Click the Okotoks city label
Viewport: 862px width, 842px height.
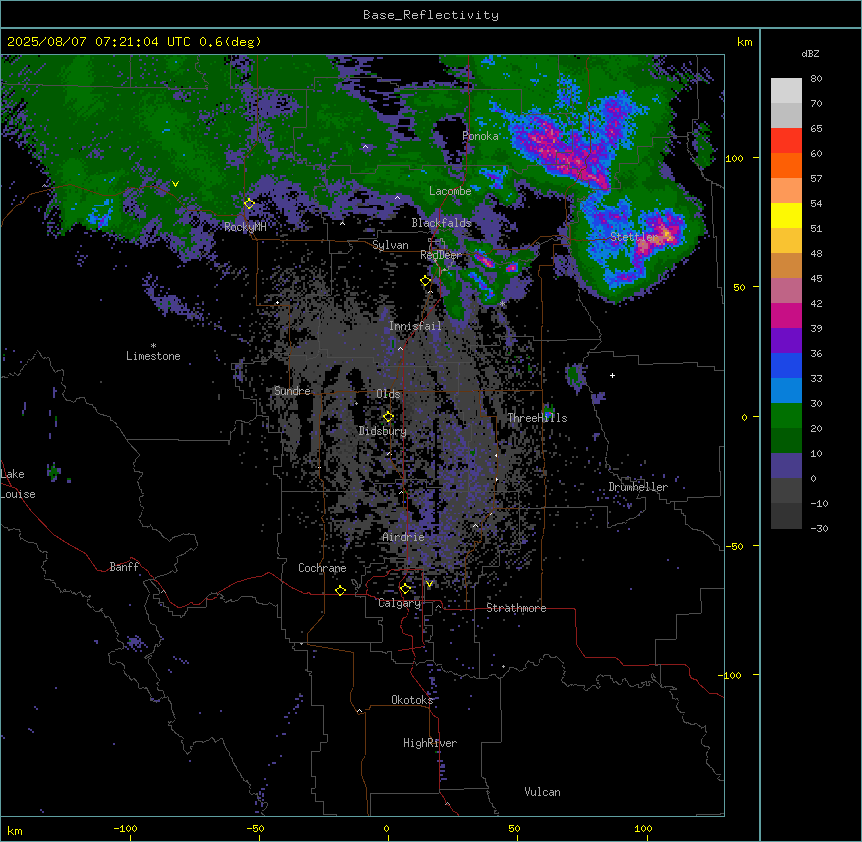(x=412, y=700)
